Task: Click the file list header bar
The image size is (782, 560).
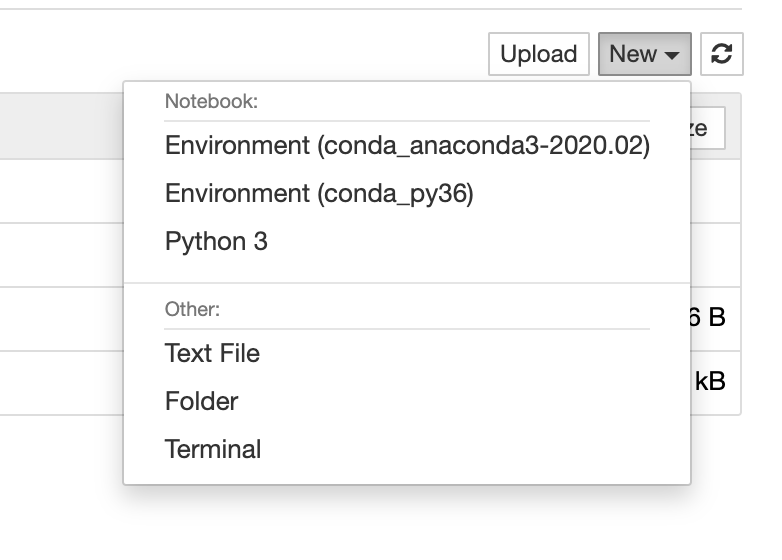Action: click(x=60, y=127)
